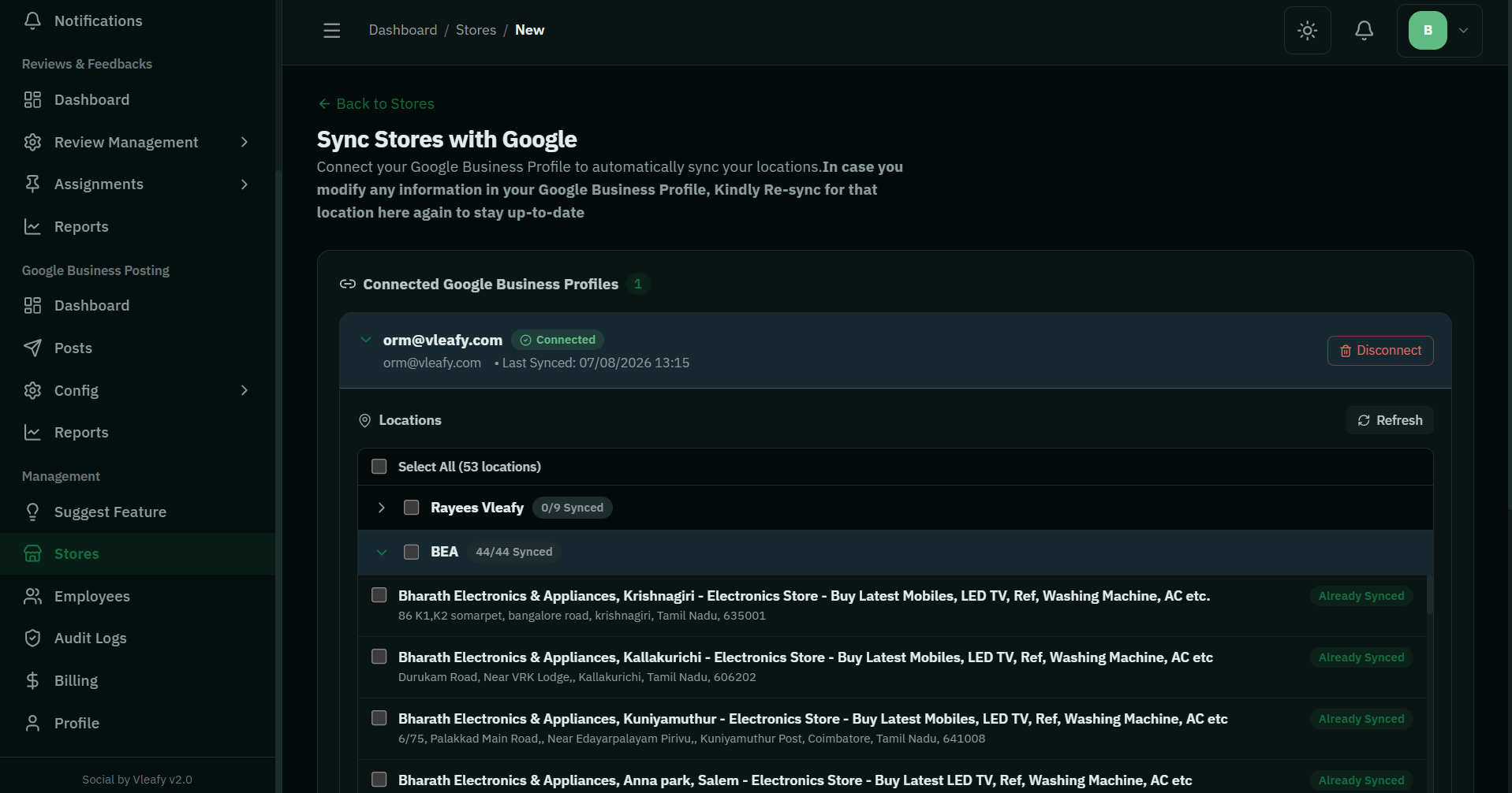Viewport: 1512px width, 793px height.
Task: Click the locations list scrollbar thumb
Action: tap(1430, 595)
